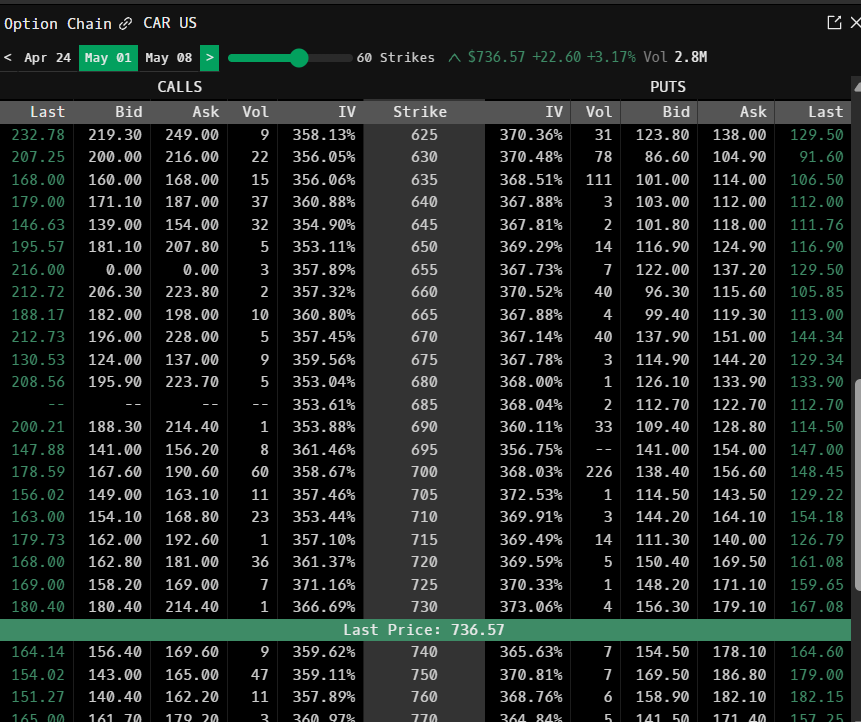This screenshot has height=722, width=861.
Task: Sort calls by Vol column
Action: click(x=255, y=112)
